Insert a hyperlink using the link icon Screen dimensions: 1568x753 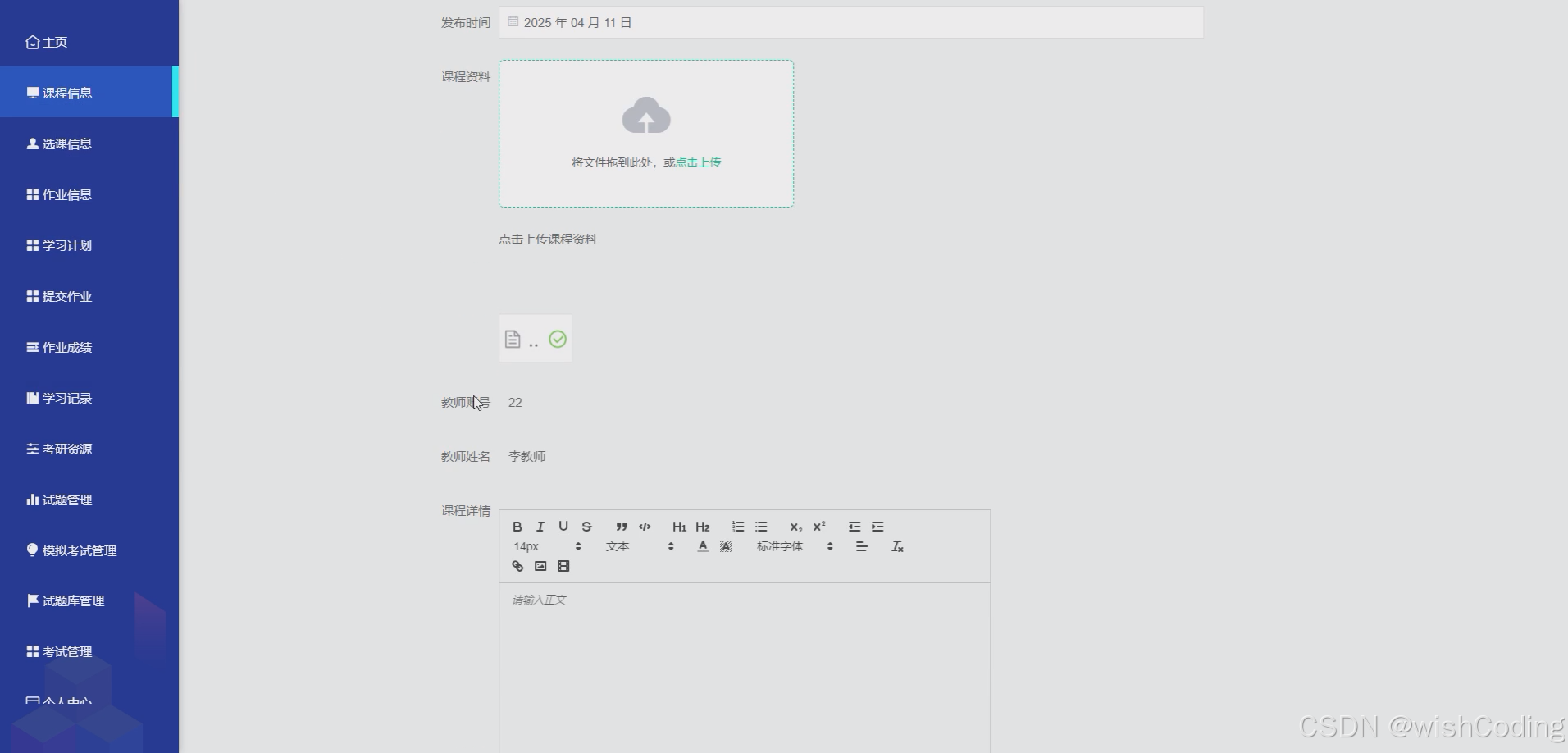pos(517,566)
